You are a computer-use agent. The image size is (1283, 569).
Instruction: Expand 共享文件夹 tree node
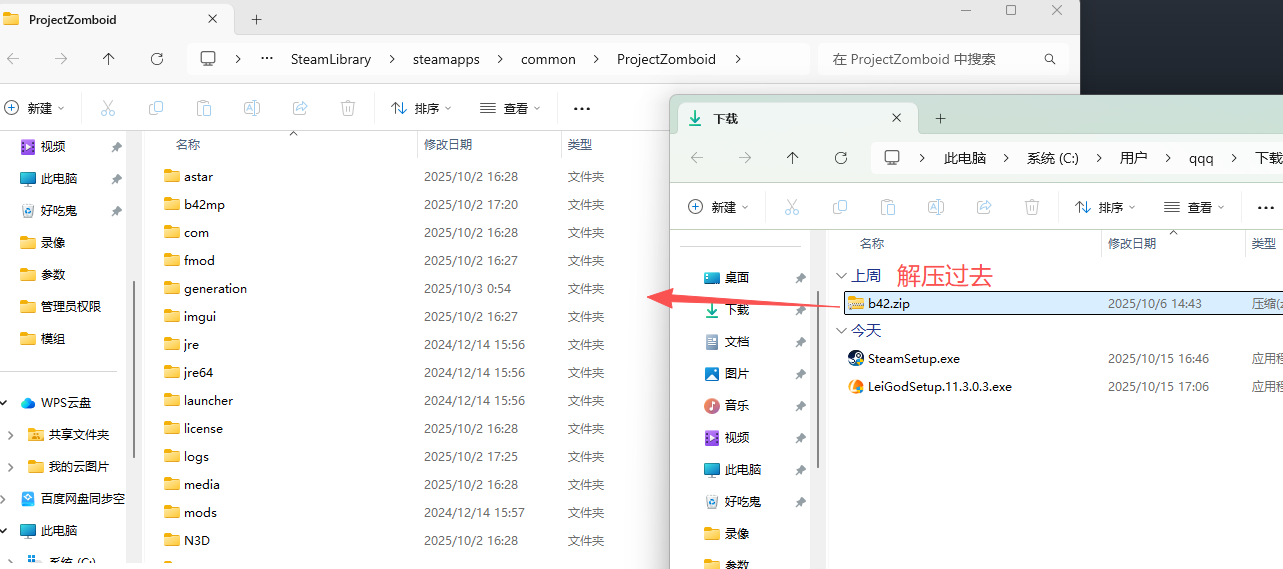click(10, 435)
